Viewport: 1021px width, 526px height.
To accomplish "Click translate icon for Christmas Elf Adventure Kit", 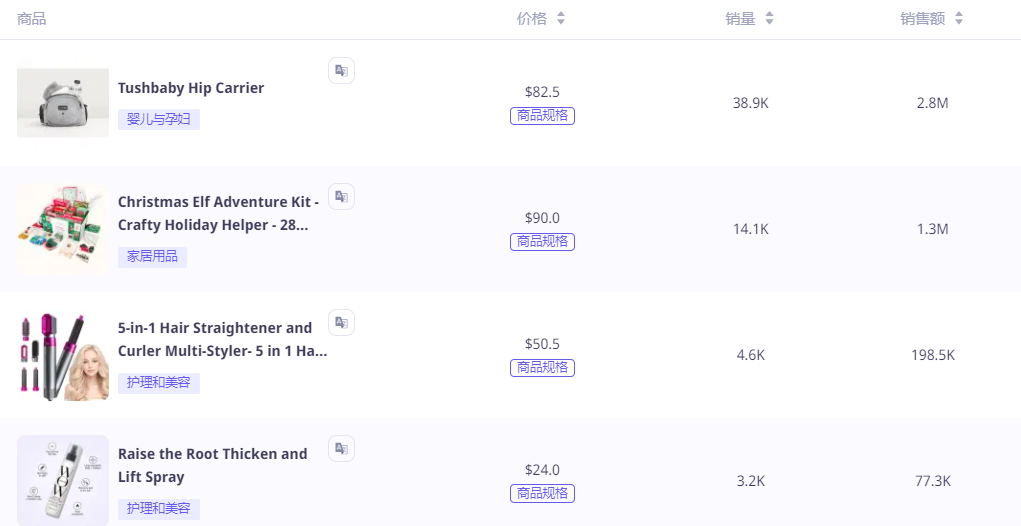I will (341, 196).
